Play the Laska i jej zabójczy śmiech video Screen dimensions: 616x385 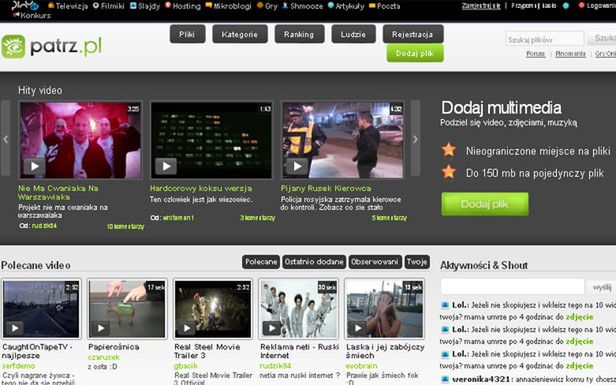click(358, 328)
